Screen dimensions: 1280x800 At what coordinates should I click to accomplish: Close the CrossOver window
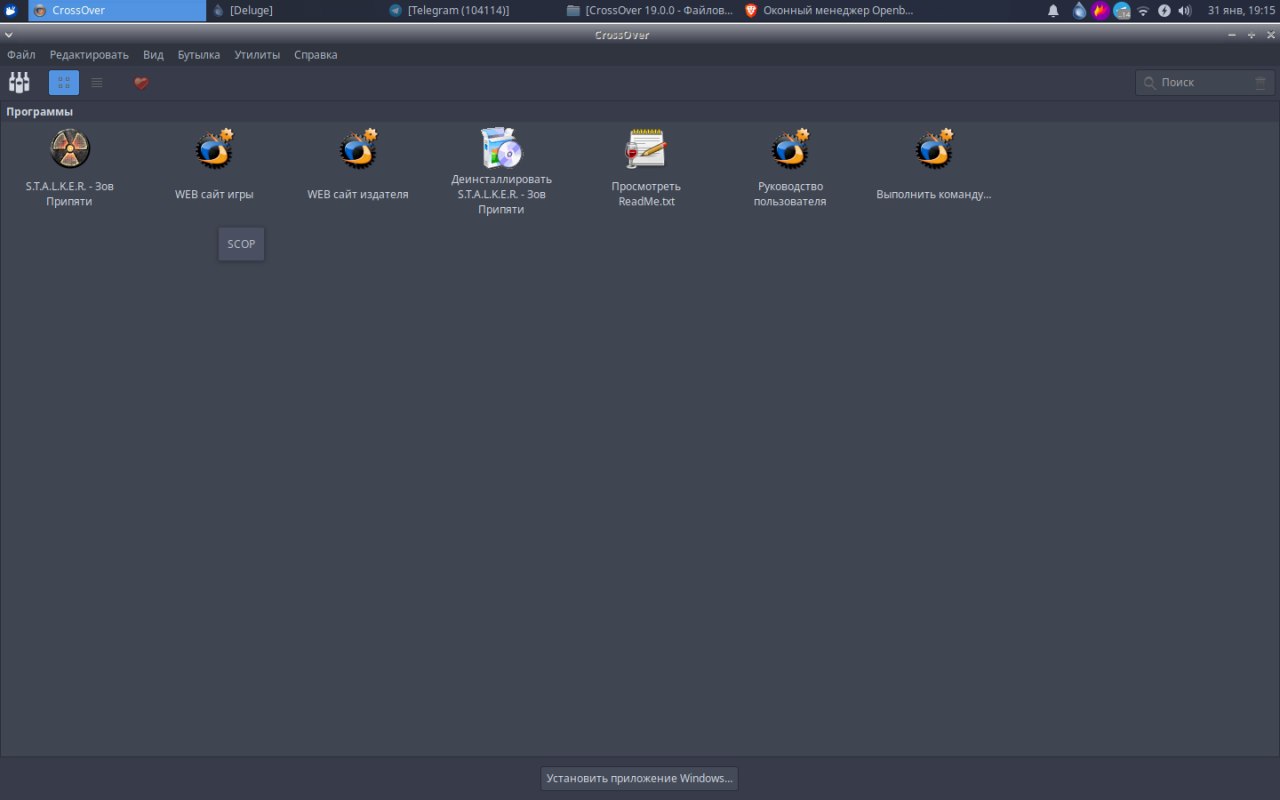click(x=1270, y=35)
